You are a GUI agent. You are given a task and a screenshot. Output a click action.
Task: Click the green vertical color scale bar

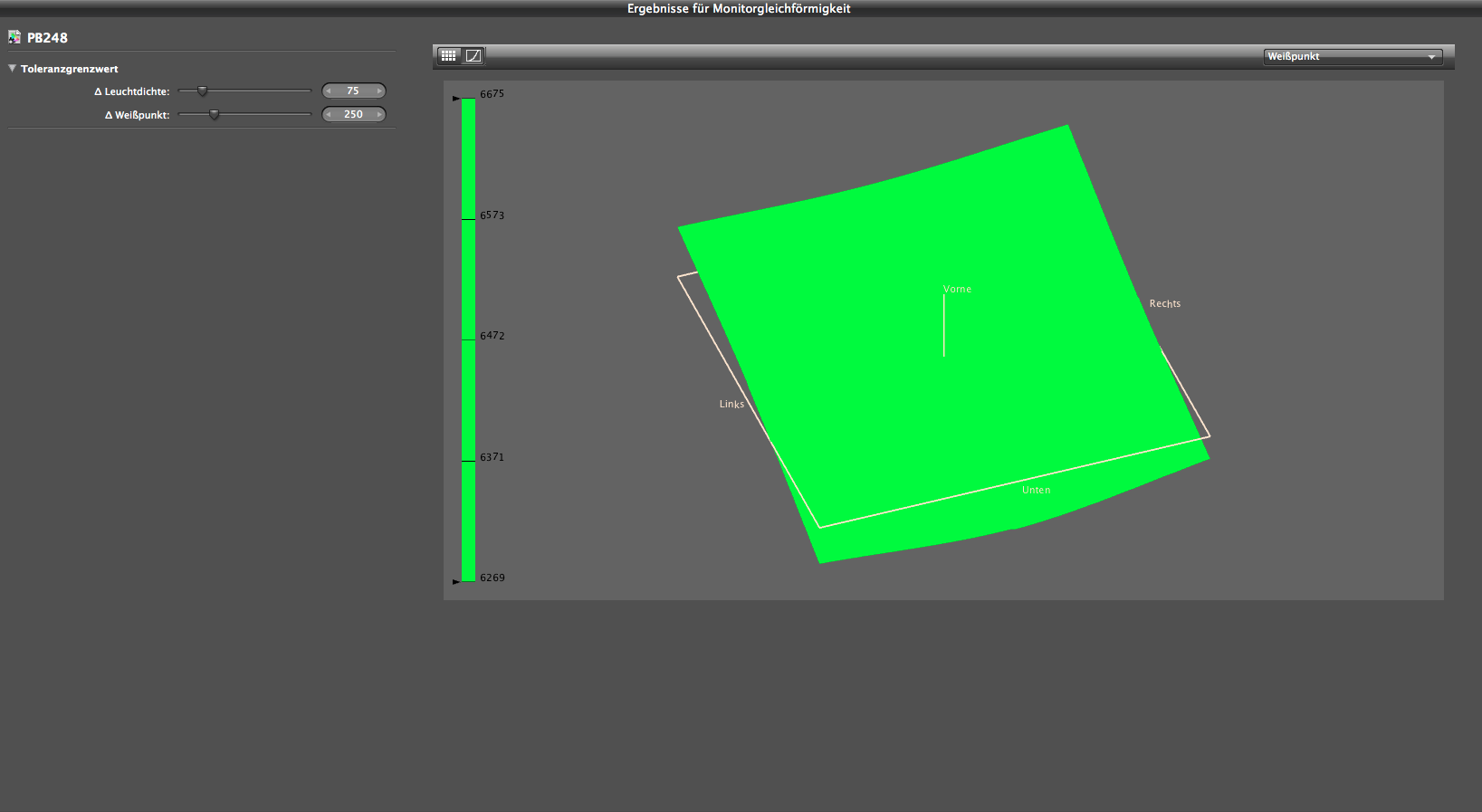coord(468,362)
